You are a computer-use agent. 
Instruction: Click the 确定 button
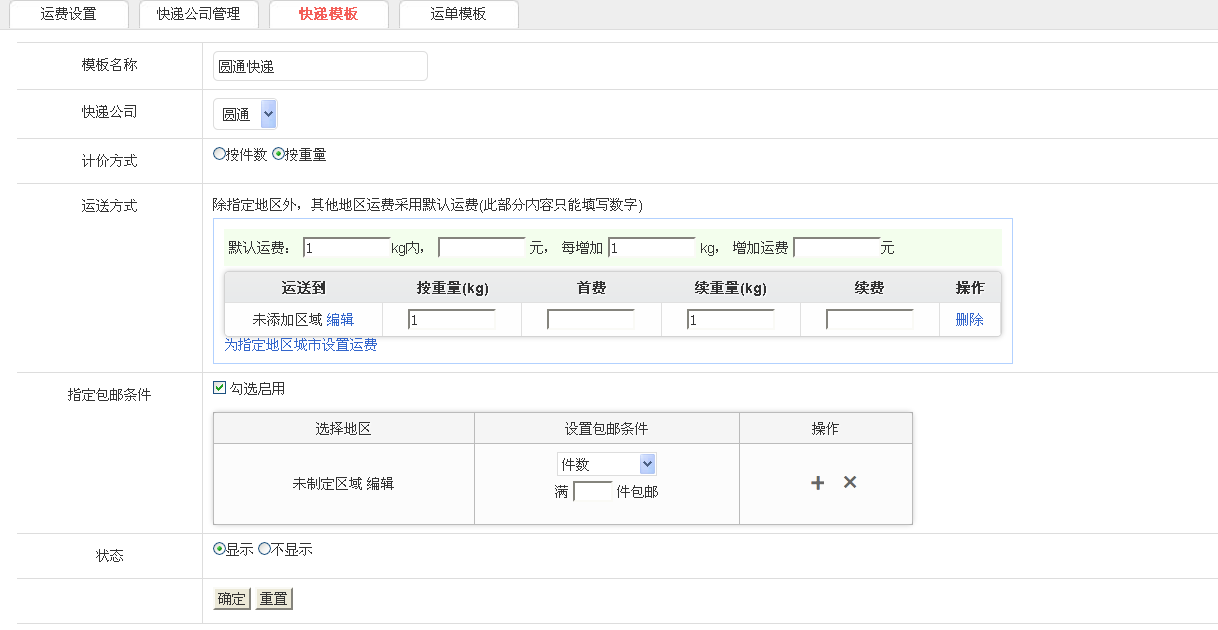(x=231, y=599)
